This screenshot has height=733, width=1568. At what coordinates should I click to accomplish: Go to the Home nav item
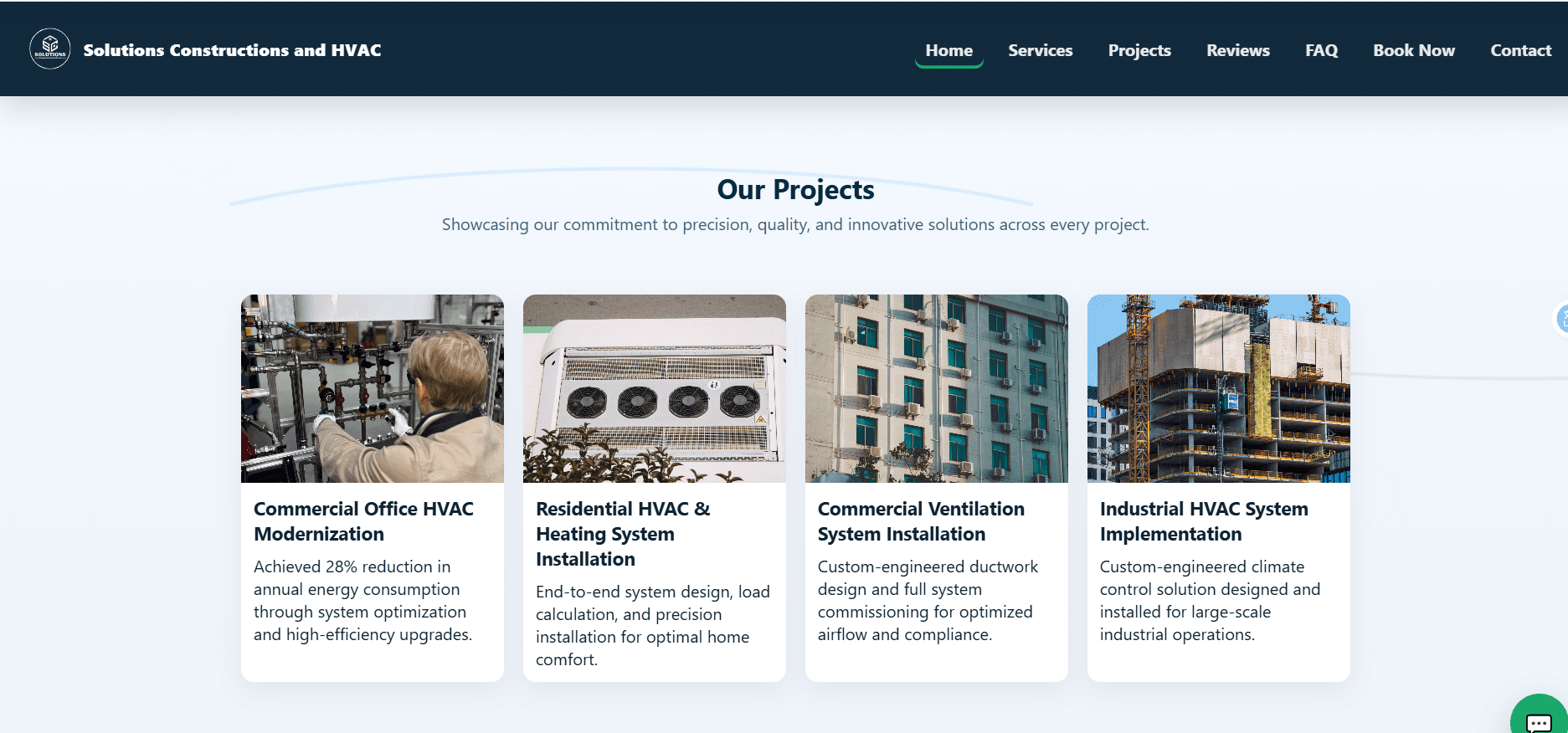[x=949, y=50]
